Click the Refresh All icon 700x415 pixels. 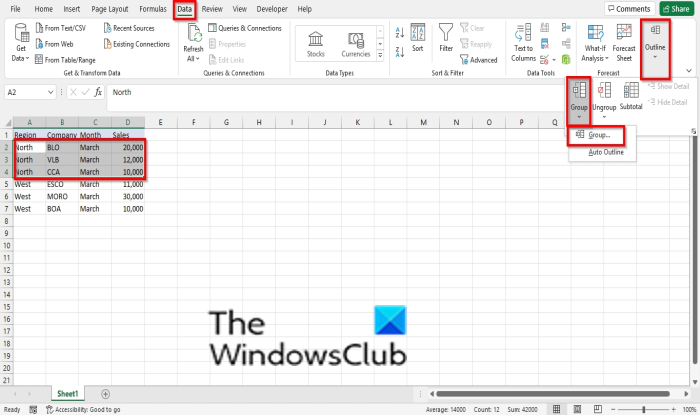[x=194, y=34]
